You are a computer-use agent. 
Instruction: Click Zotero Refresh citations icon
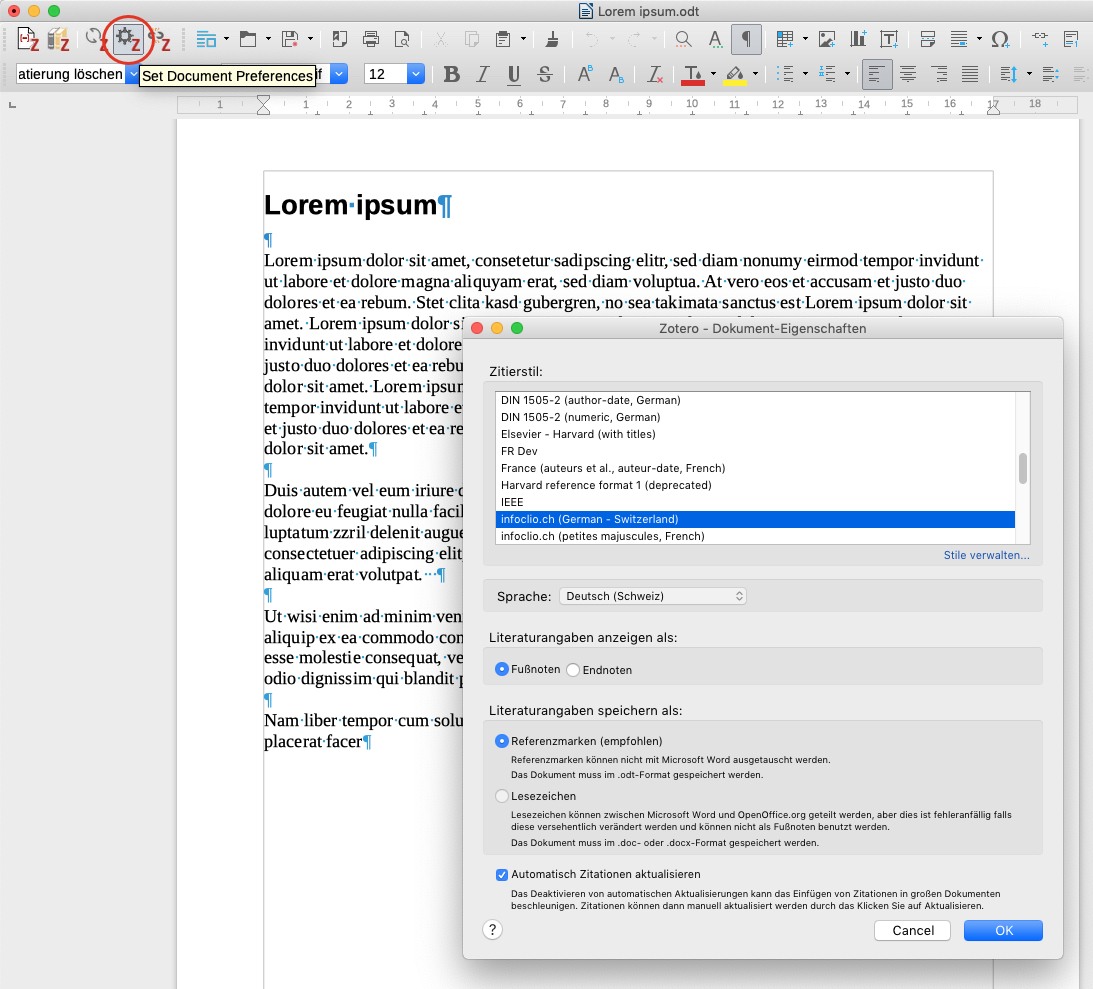[x=96, y=39]
